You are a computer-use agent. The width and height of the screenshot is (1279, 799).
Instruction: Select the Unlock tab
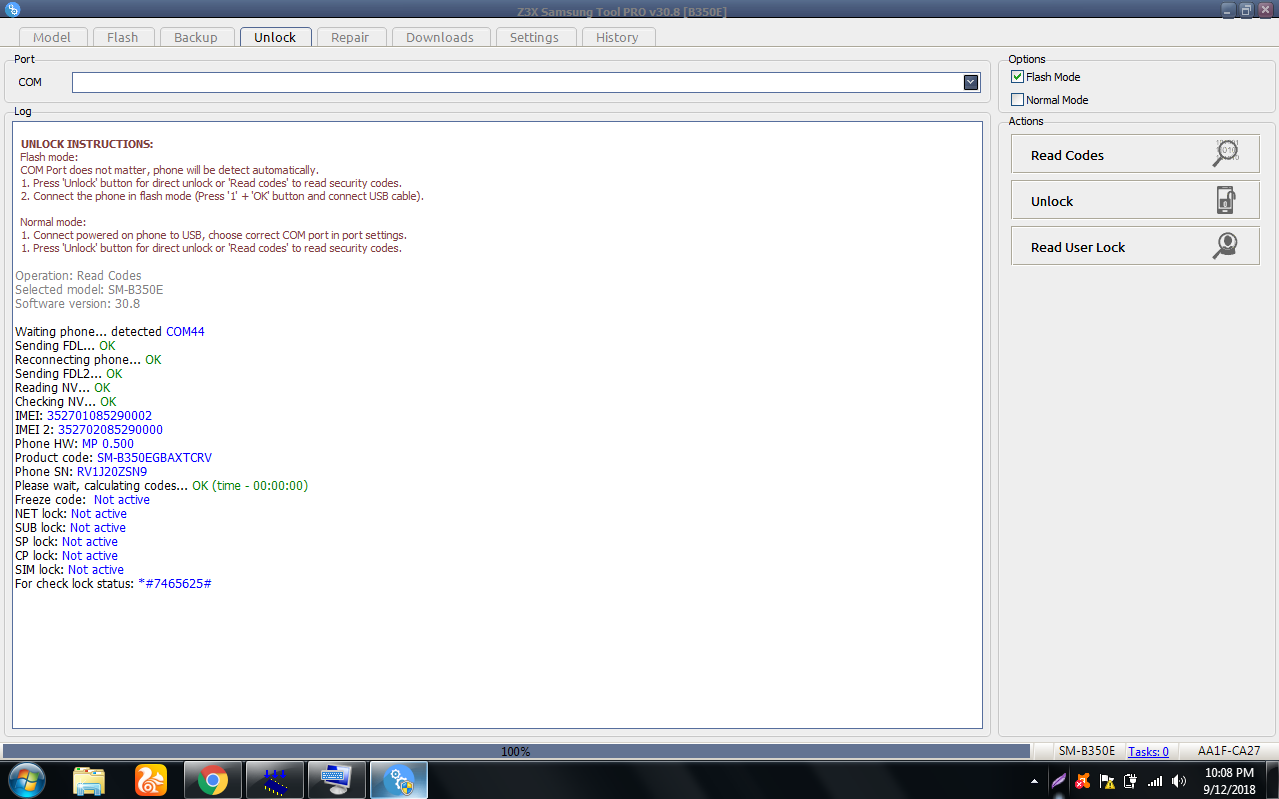click(275, 37)
